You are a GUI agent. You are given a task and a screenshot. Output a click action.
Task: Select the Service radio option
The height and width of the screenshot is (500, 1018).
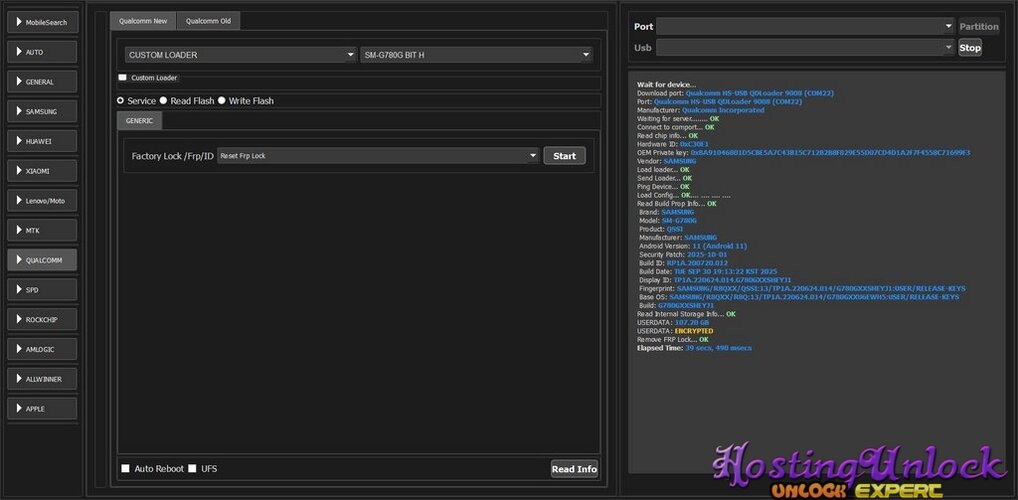click(120, 101)
